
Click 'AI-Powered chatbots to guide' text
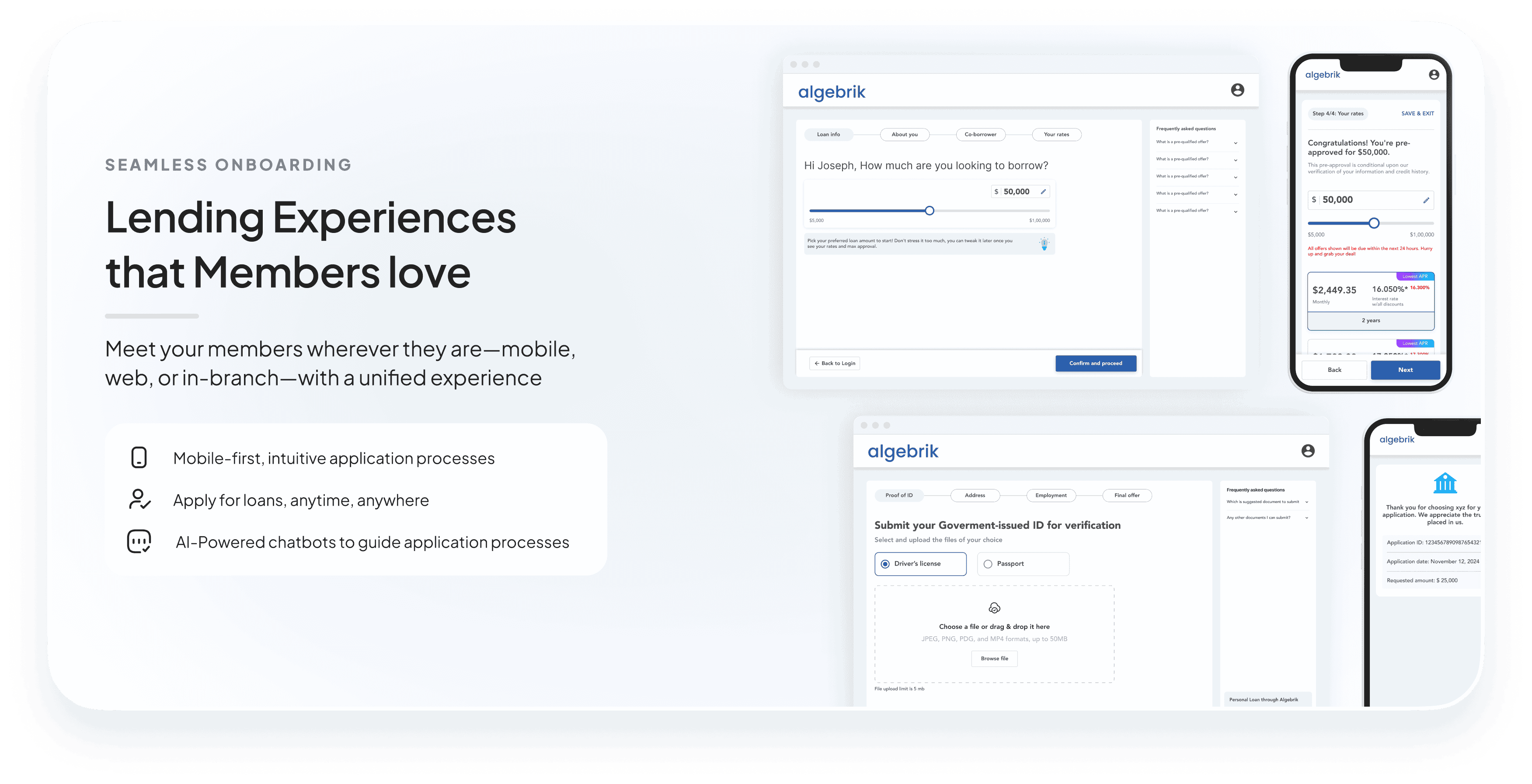click(373, 542)
